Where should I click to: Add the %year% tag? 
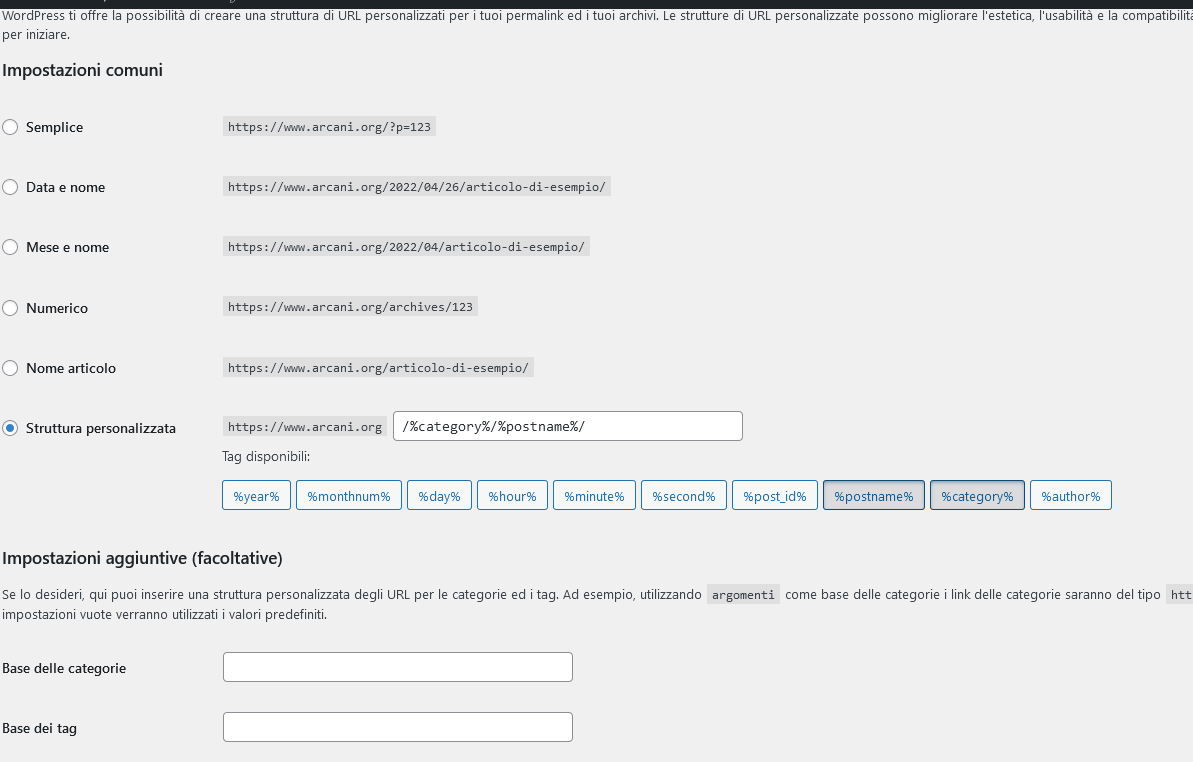(x=256, y=496)
